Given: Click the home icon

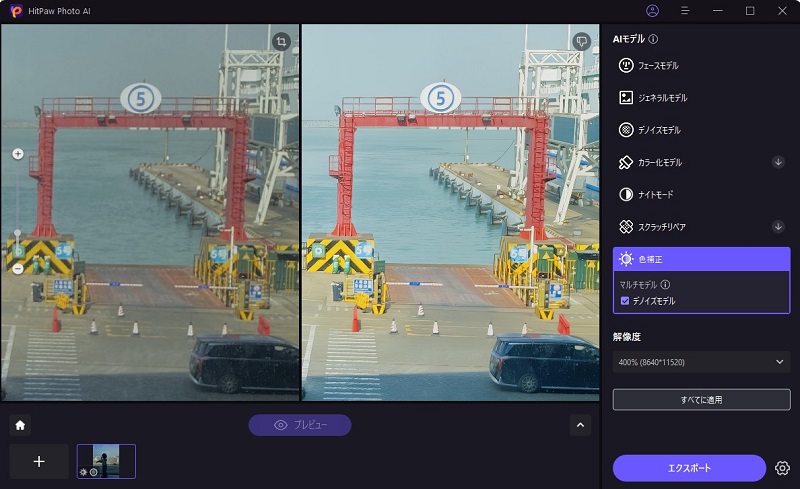Looking at the screenshot, I should click(20, 425).
